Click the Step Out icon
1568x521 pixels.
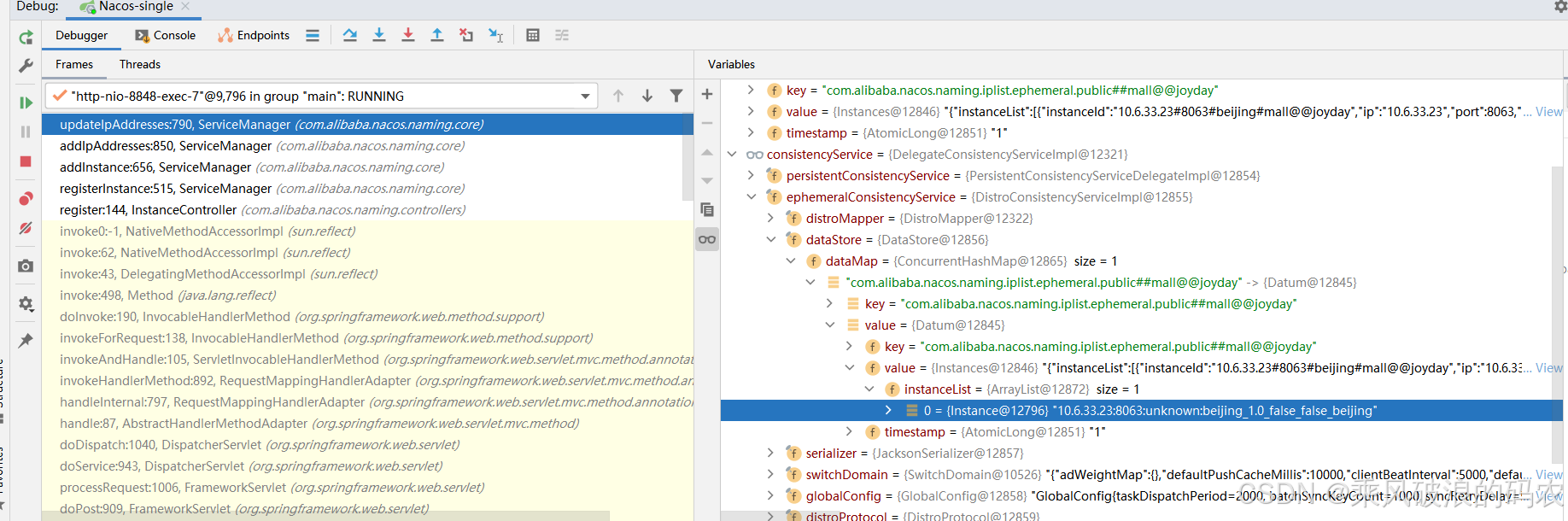(x=437, y=35)
